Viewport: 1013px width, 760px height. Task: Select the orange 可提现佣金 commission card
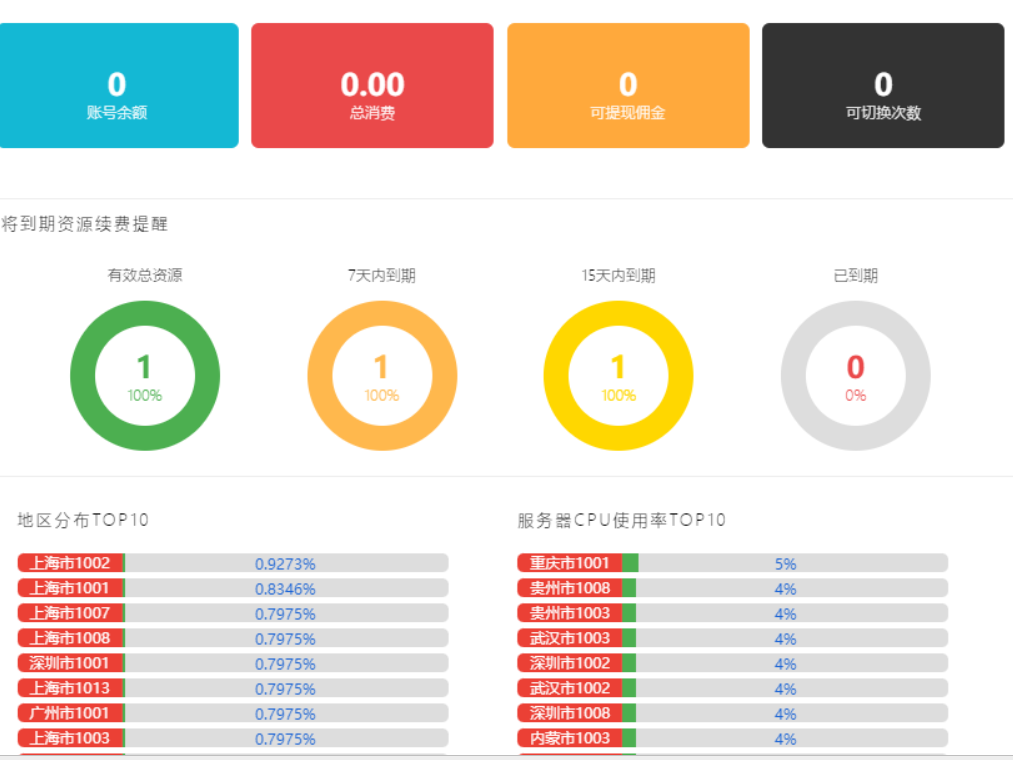coord(628,86)
